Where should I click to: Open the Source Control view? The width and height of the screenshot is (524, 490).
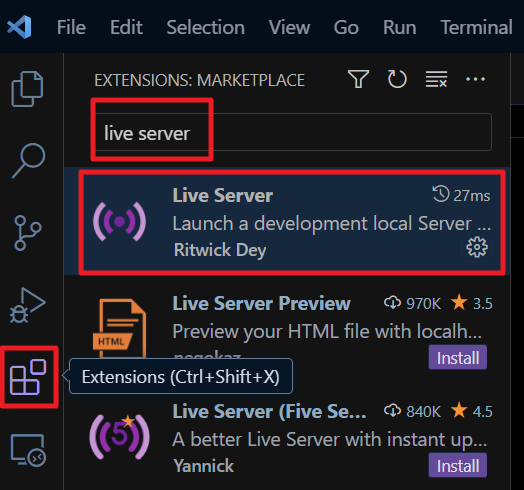pos(28,233)
